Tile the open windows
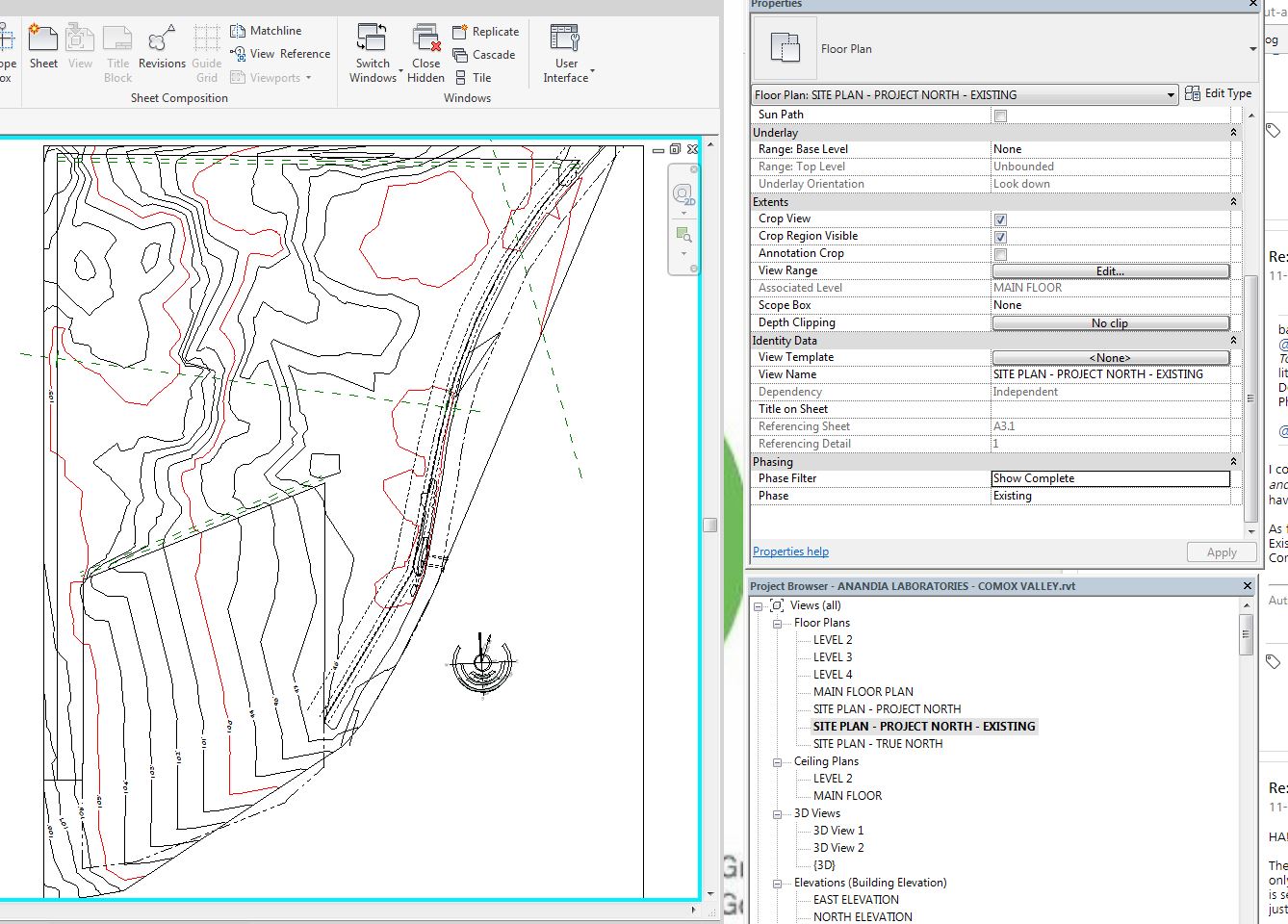 click(x=473, y=78)
